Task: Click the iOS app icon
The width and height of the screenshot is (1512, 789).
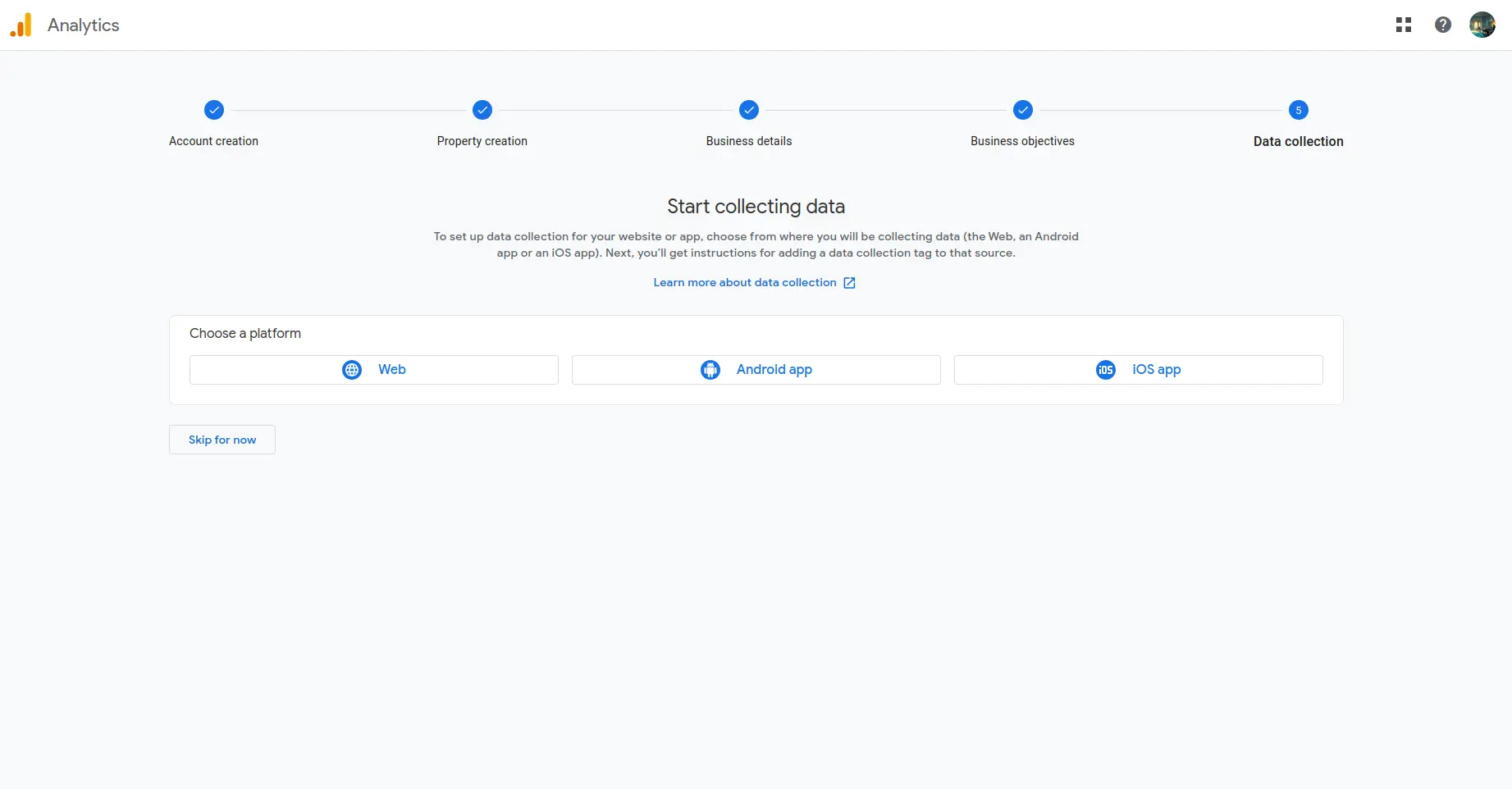Action: (1105, 369)
